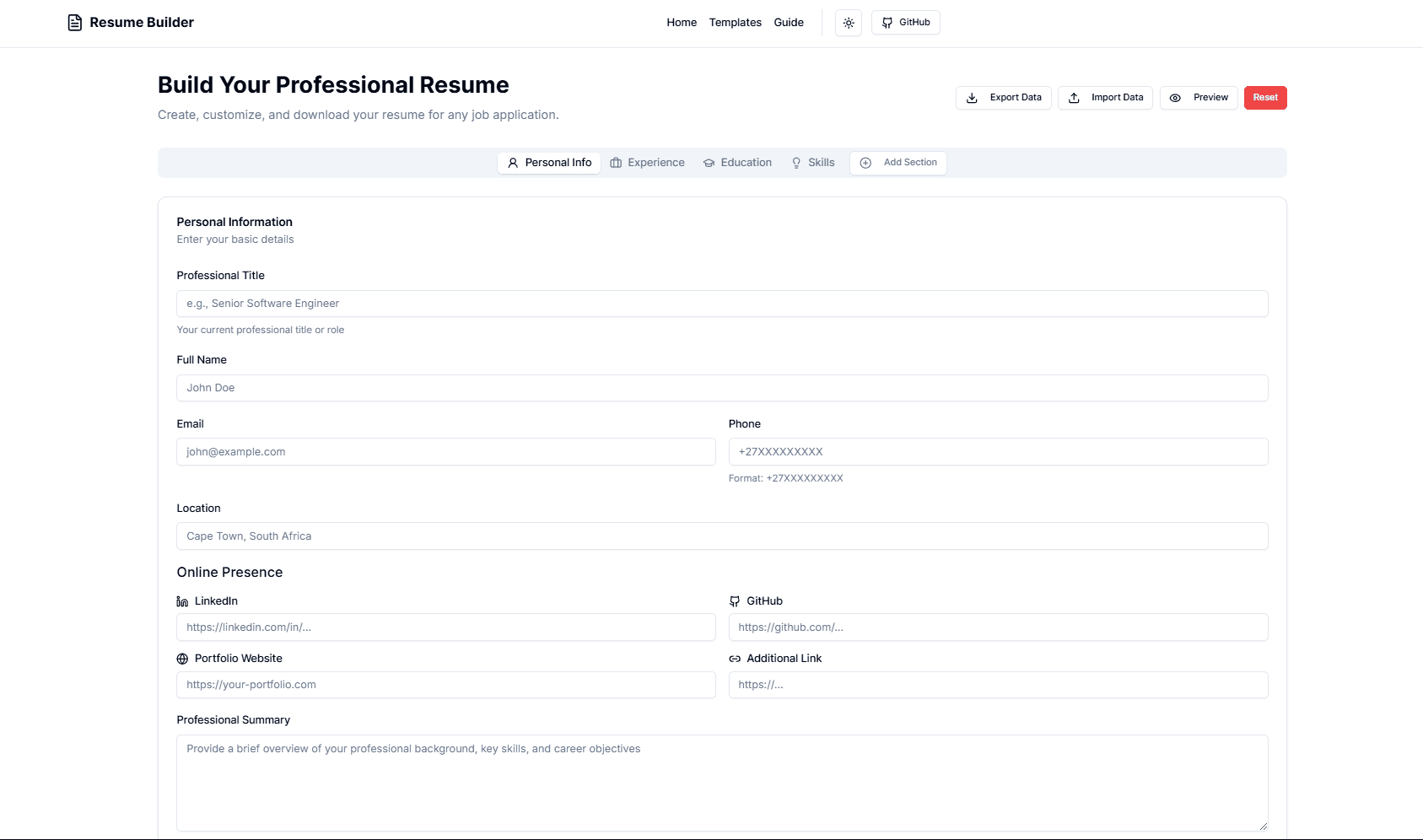
Task: Switch to the Education tab
Action: tap(737, 163)
